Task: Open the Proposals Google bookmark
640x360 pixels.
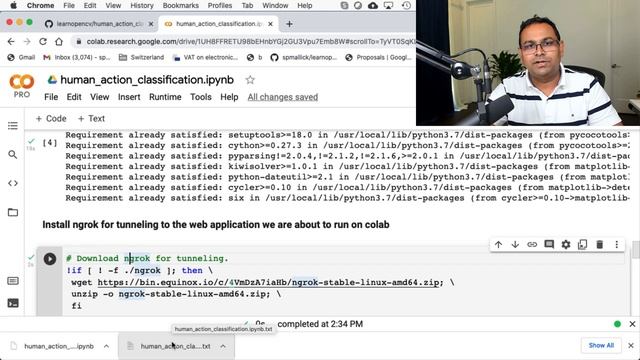Action: pos(378,58)
